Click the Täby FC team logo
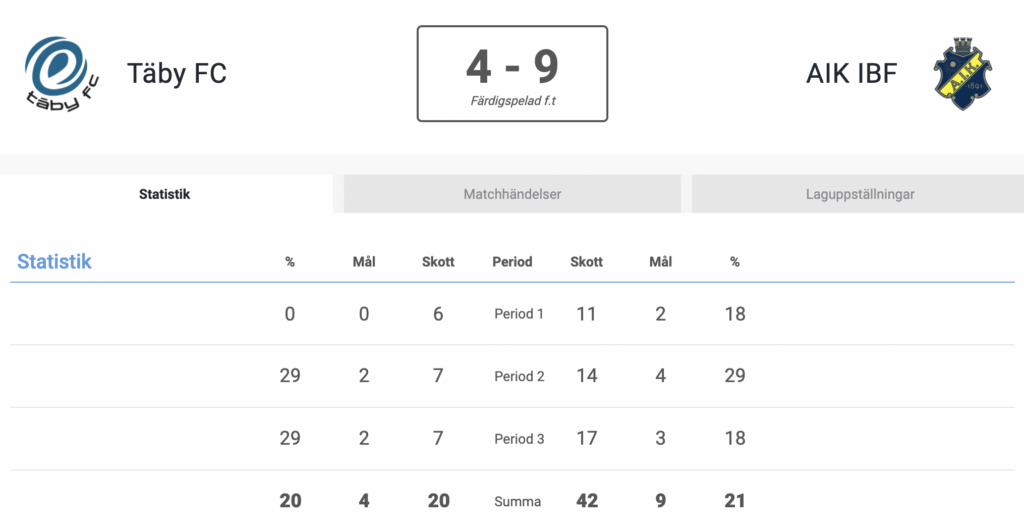The height and width of the screenshot is (530, 1024). point(61,74)
